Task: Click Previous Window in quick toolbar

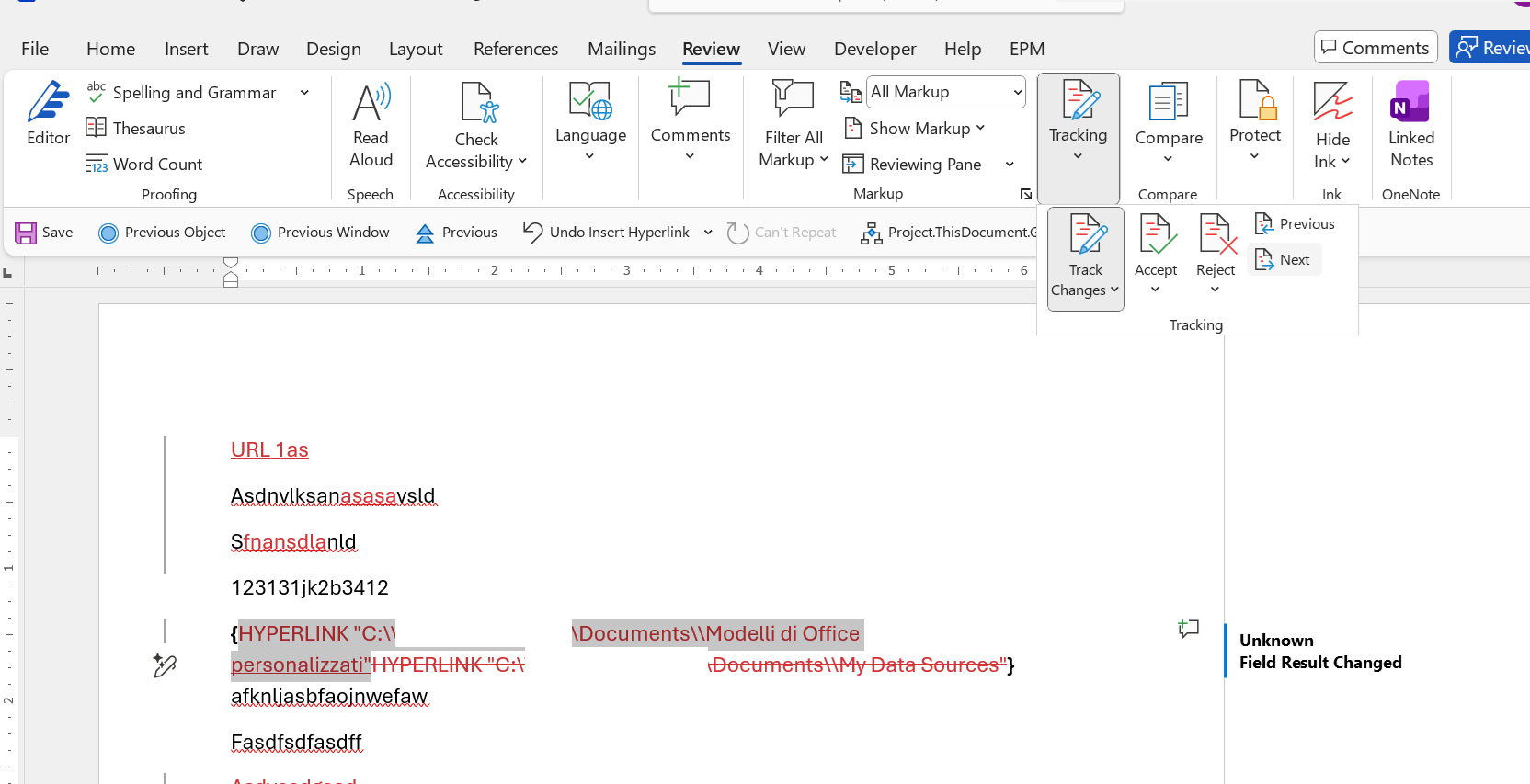Action: pos(321,233)
